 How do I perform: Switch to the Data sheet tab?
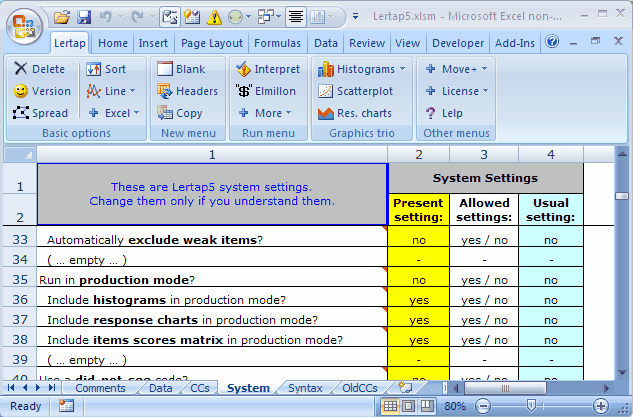(x=161, y=388)
